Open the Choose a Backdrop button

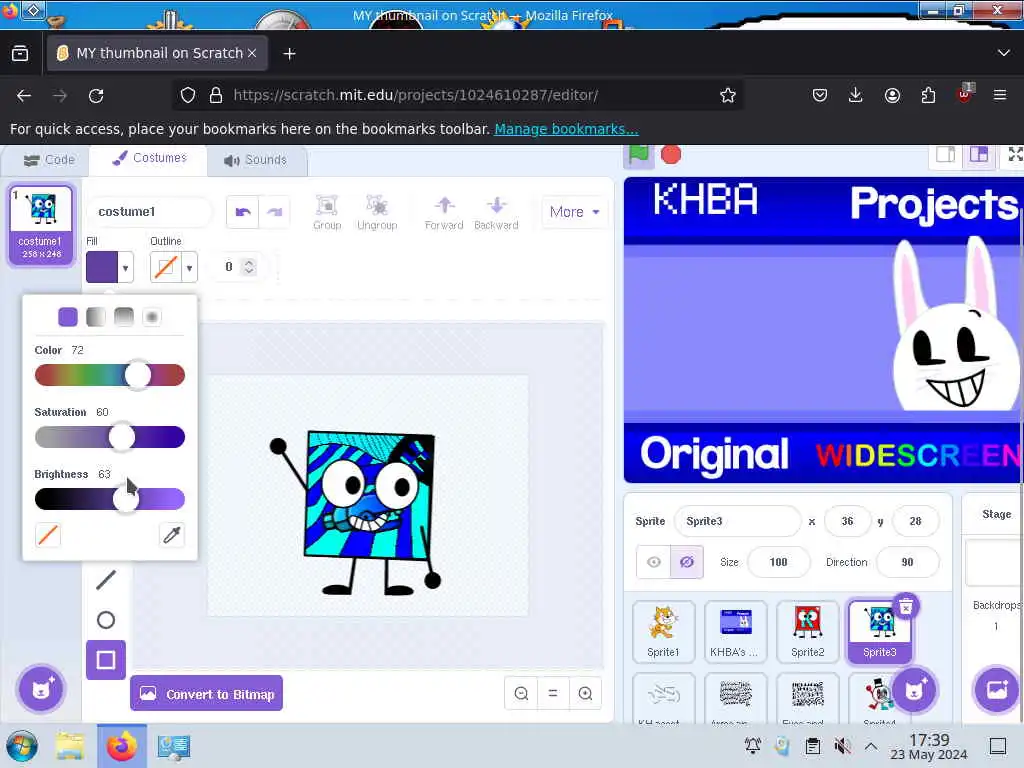pos(997,689)
